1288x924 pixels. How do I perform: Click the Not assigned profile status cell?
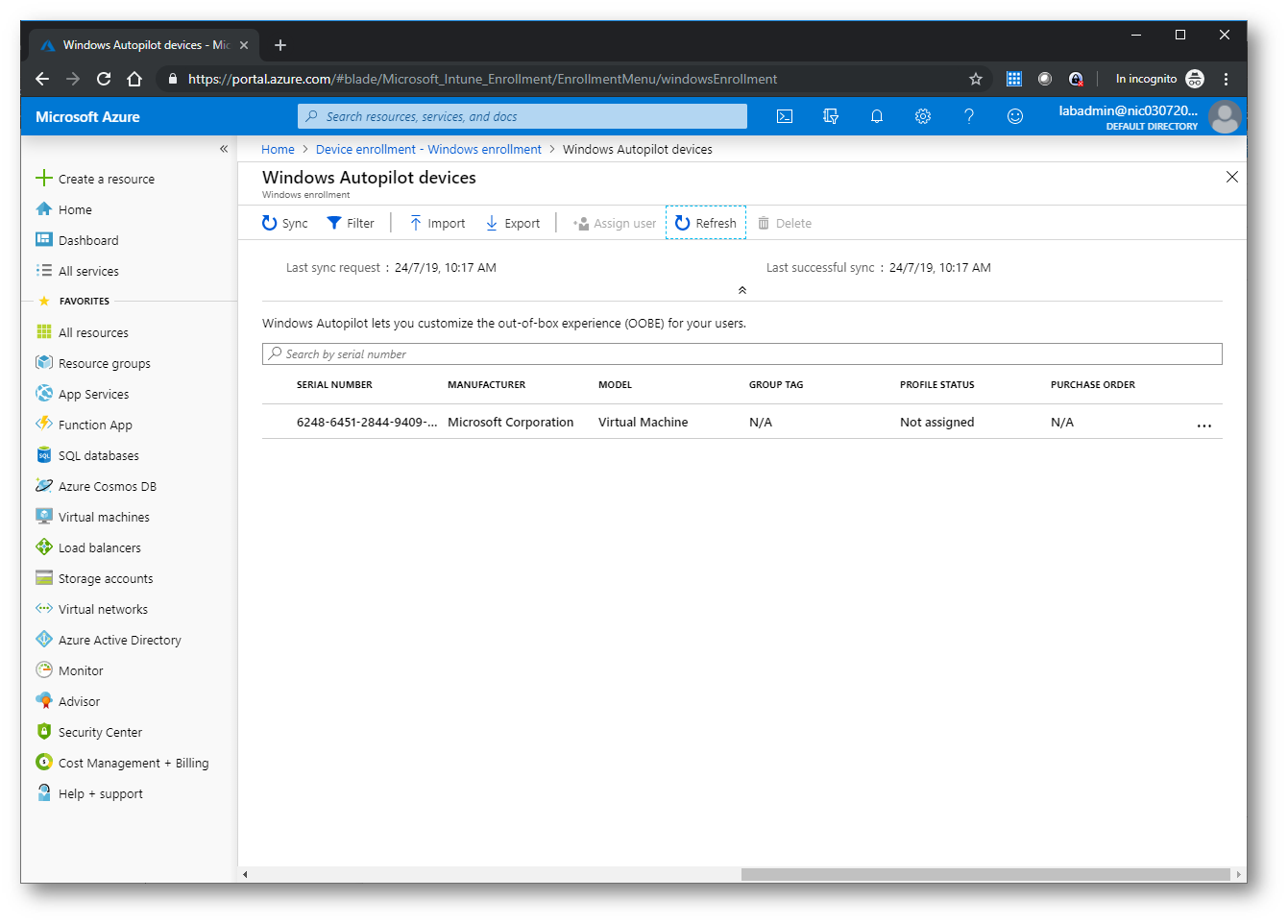click(936, 422)
